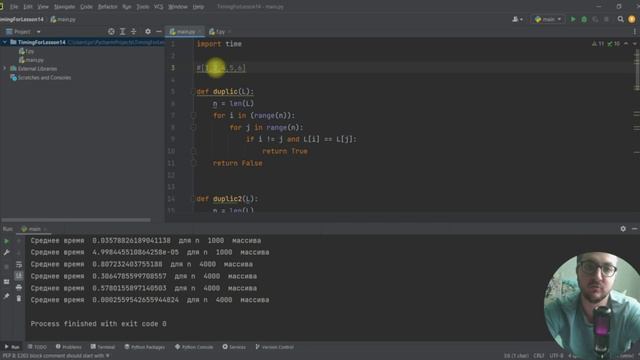
Task: Open Project panel gear options
Action: point(148,31)
